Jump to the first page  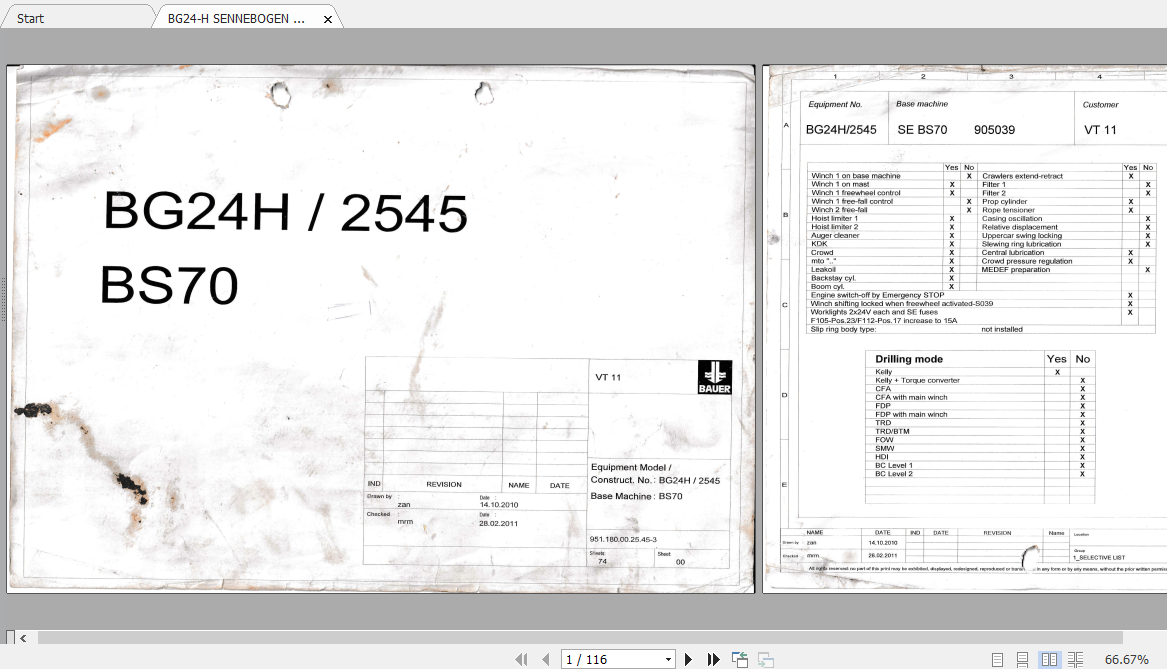521,659
